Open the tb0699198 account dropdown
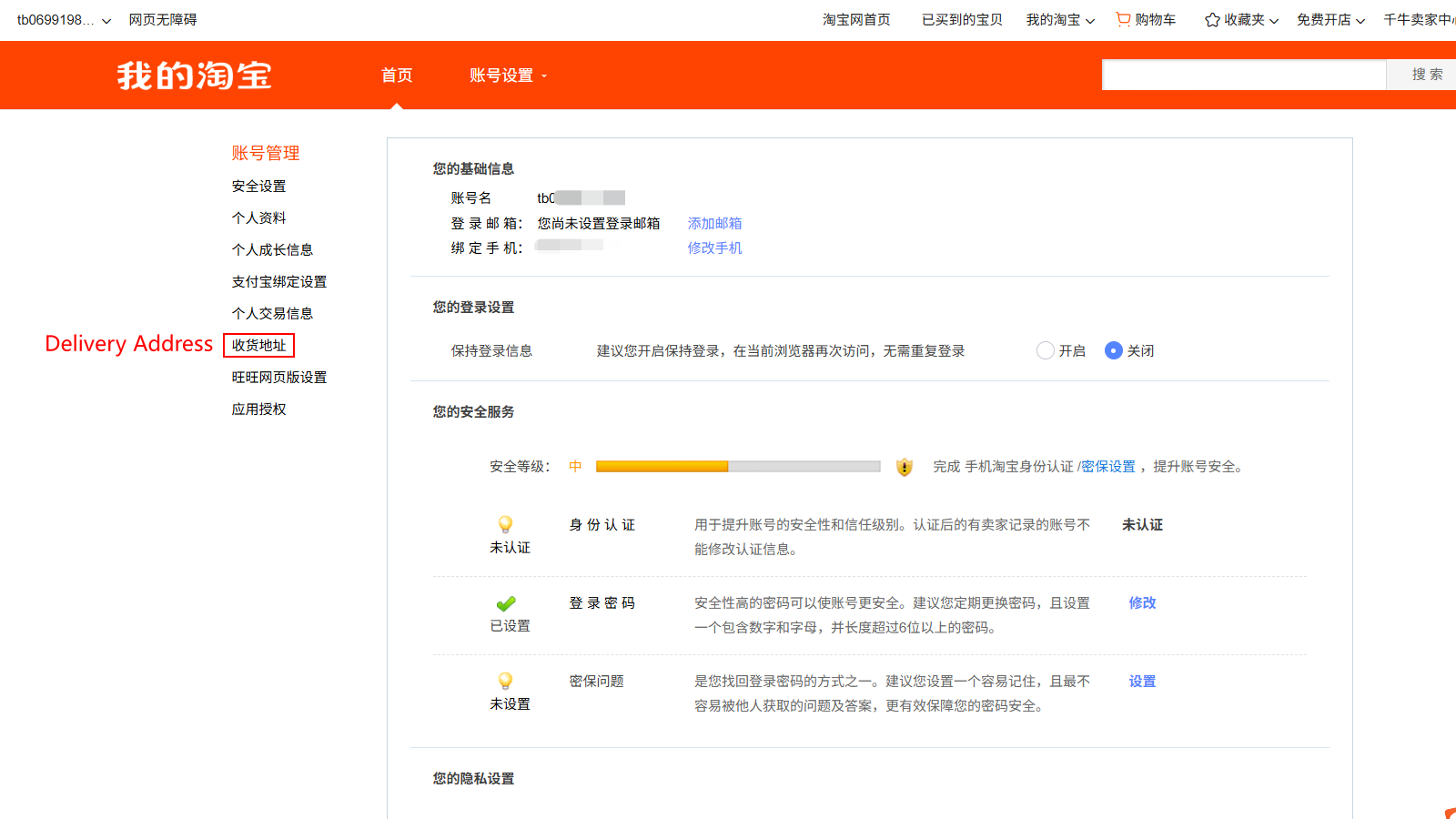 click(64, 20)
